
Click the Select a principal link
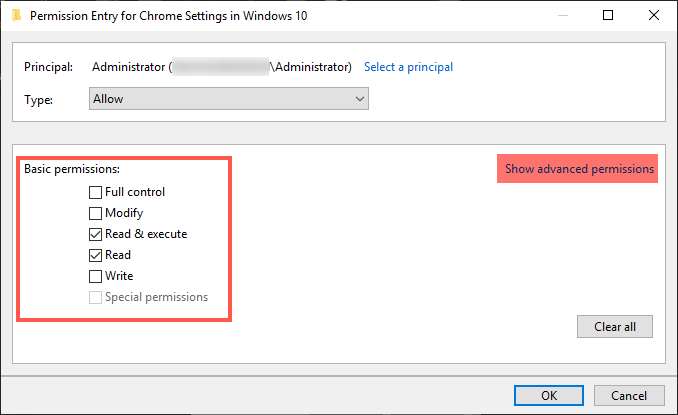pos(408,67)
